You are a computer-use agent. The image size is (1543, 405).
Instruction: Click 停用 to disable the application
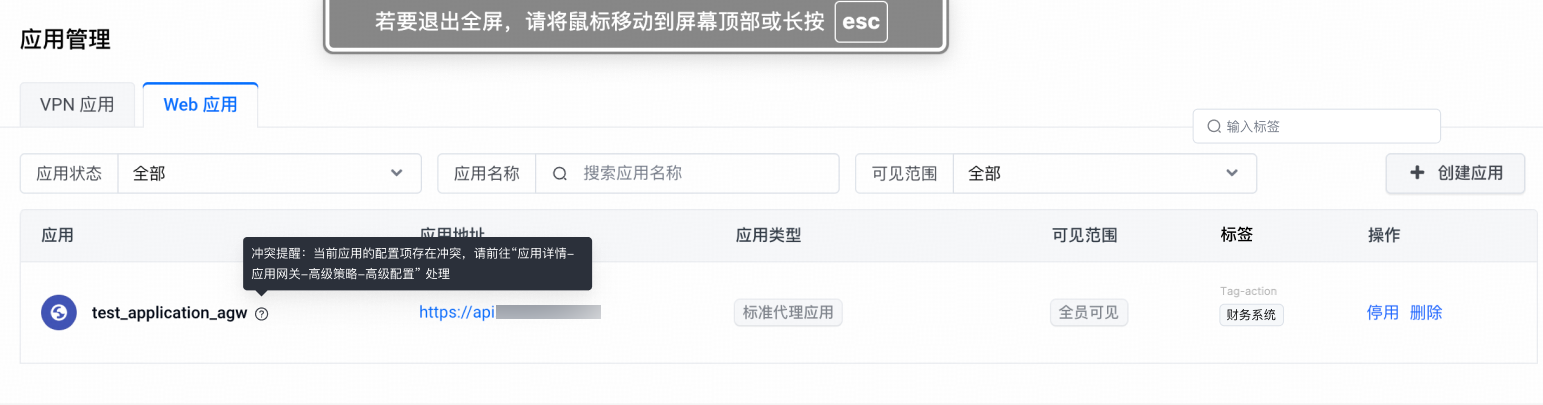(1382, 313)
